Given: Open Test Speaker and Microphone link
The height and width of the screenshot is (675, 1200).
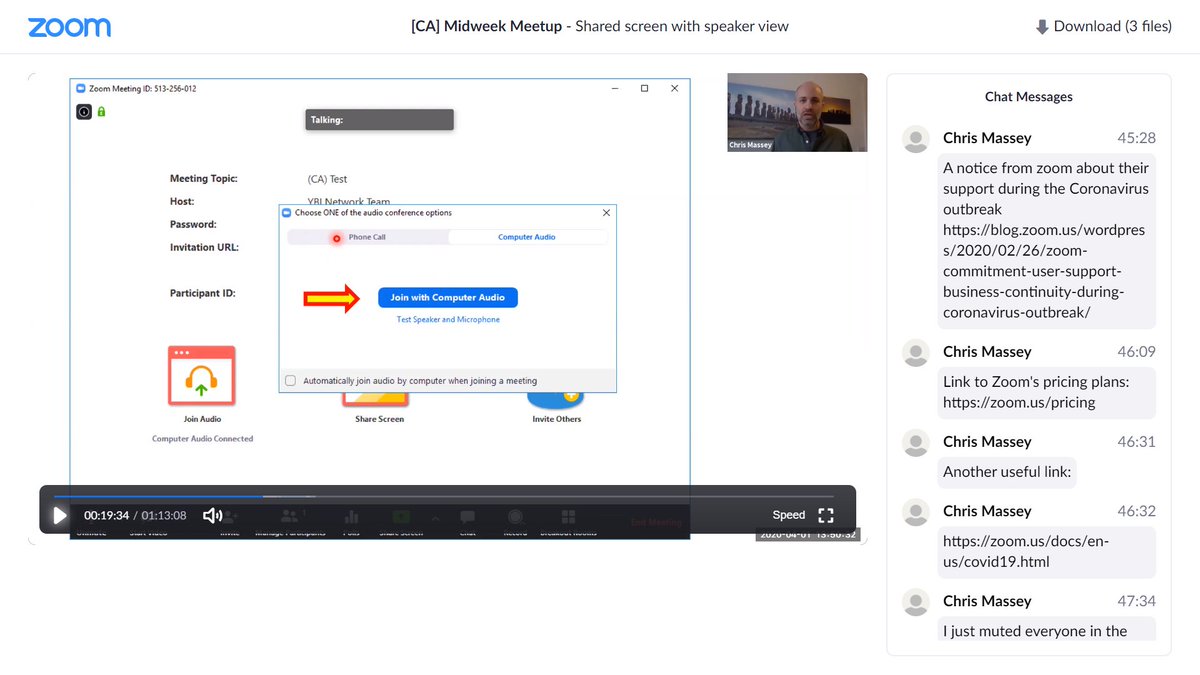Looking at the screenshot, I should pyautogui.click(x=448, y=320).
